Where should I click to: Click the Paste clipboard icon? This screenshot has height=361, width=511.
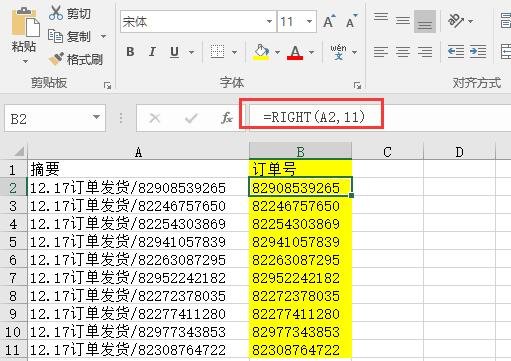coord(25,22)
